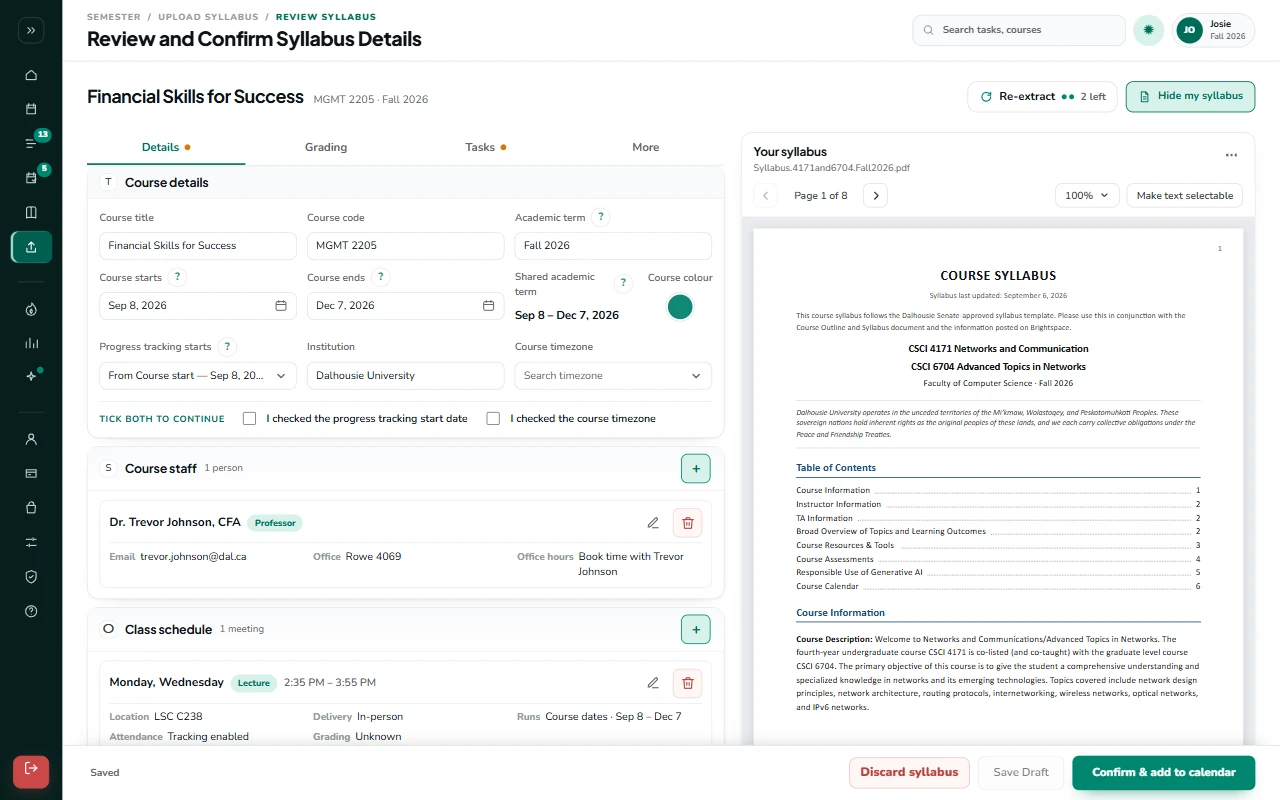Click the Course title input field

point(198,246)
